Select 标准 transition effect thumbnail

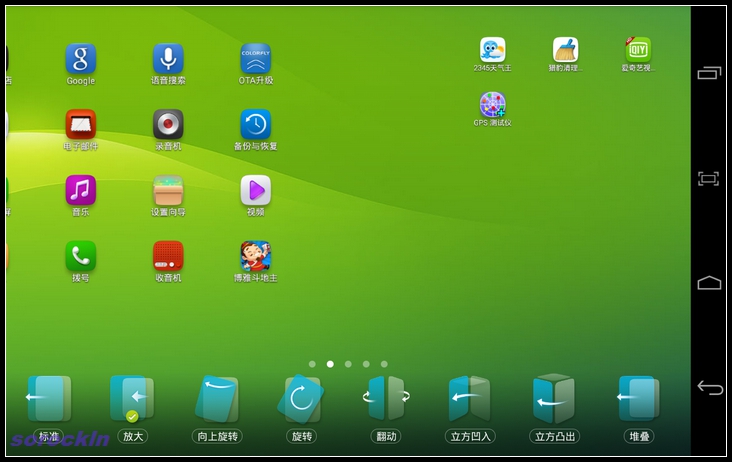click(49, 398)
